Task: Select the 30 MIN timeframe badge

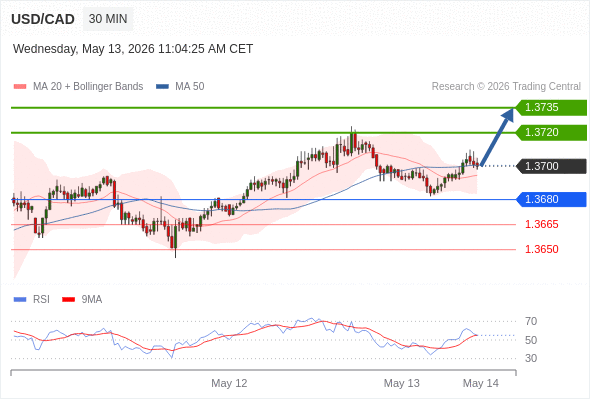Action: click(x=108, y=19)
